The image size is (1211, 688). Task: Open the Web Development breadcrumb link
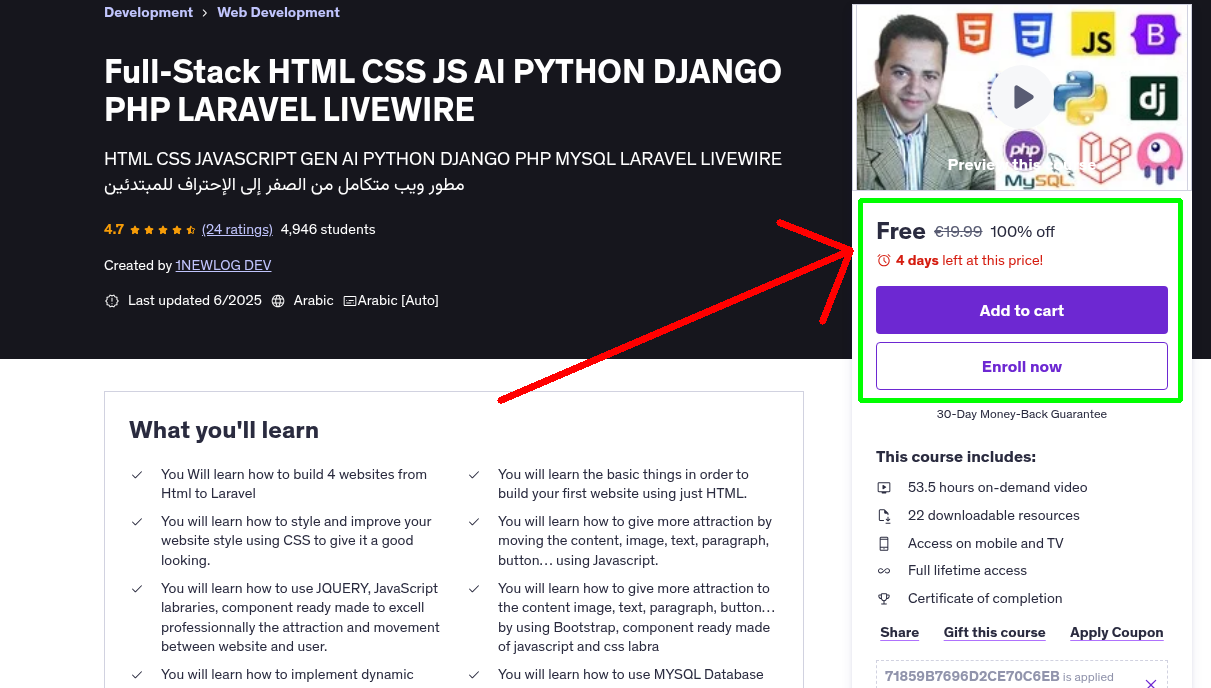[x=278, y=12]
